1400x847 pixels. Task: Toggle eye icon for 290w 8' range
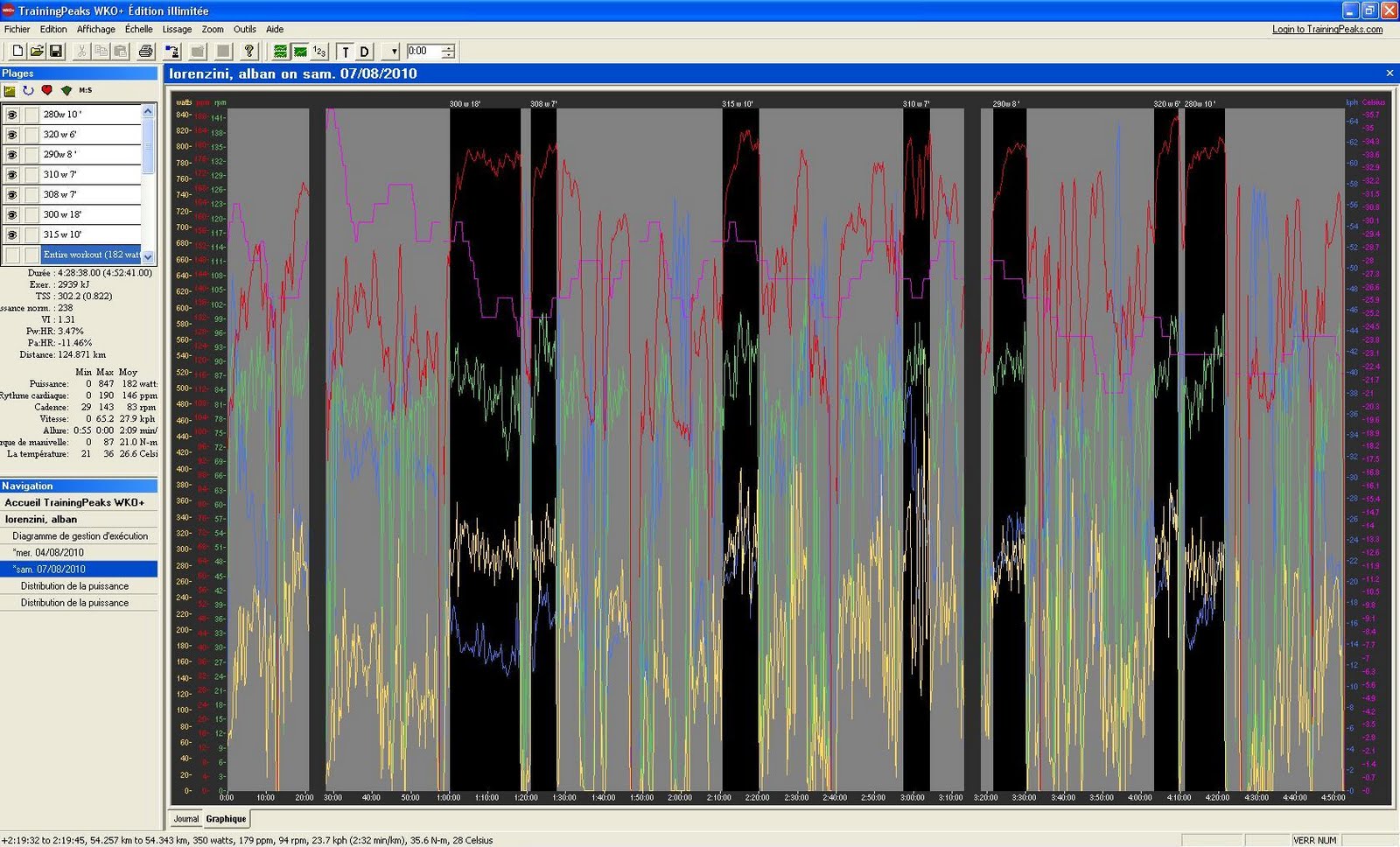click(x=12, y=155)
